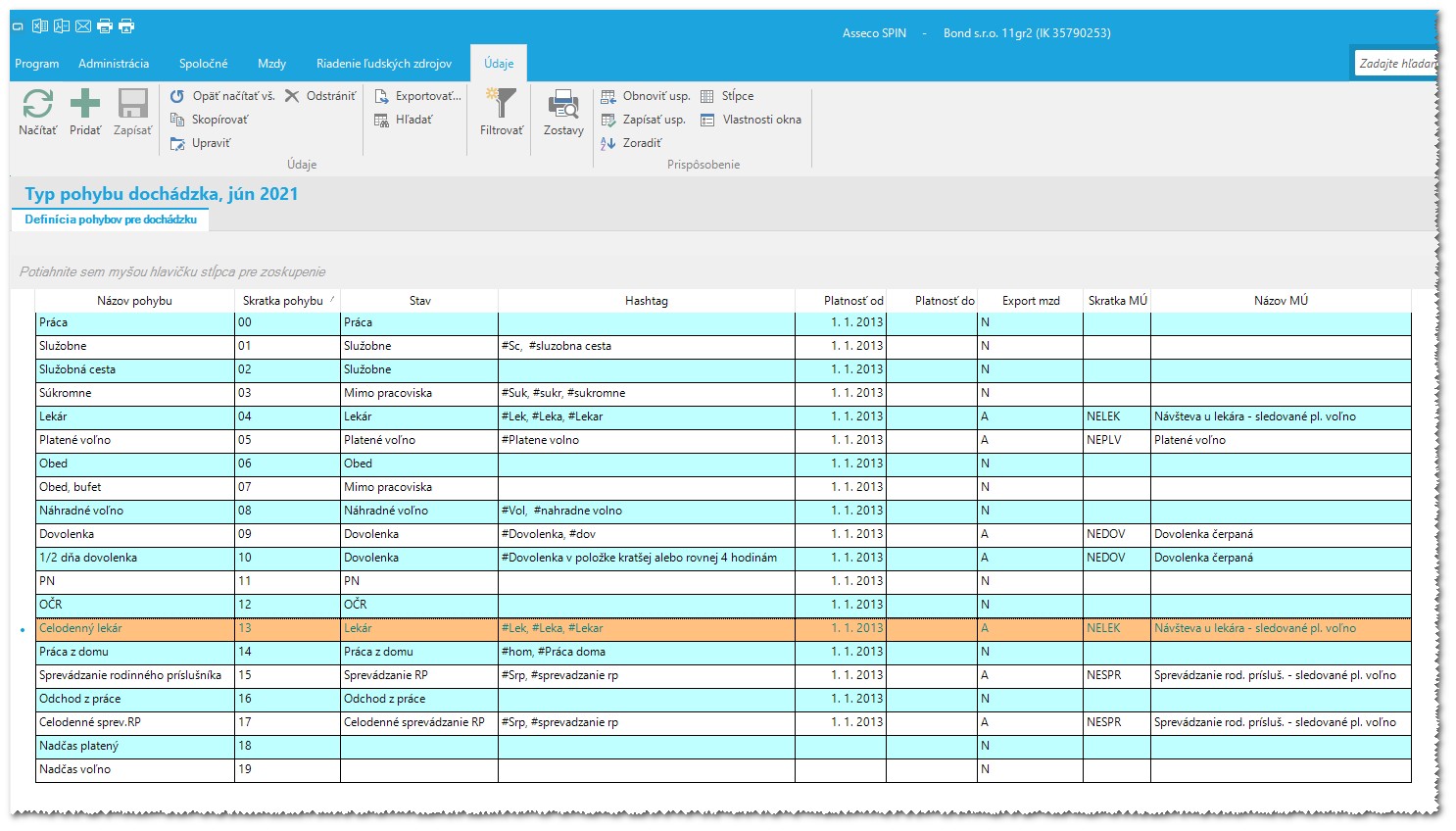
Task: Sort by the Názov pohybu column header
Action: (x=134, y=301)
